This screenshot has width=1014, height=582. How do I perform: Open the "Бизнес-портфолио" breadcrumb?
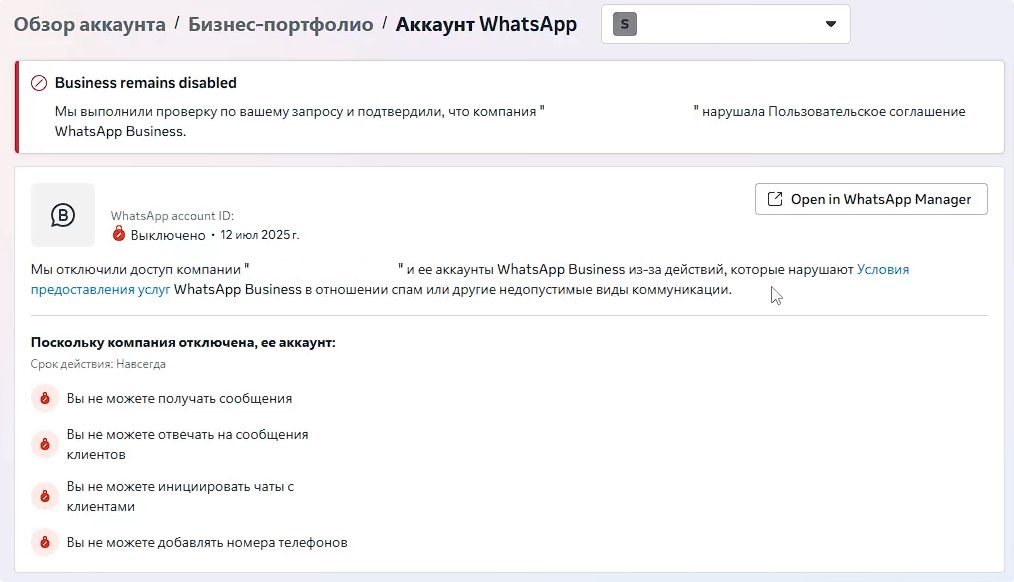pyautogui.click(x=280, y=24)
